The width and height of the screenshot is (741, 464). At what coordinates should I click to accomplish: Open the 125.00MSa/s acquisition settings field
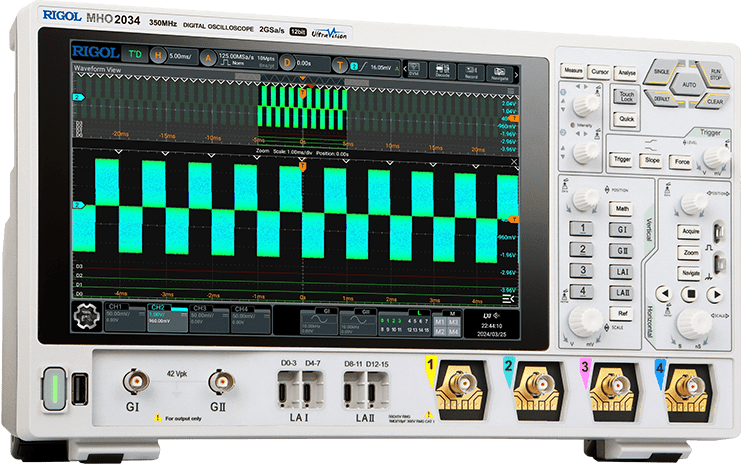[246, 60]
